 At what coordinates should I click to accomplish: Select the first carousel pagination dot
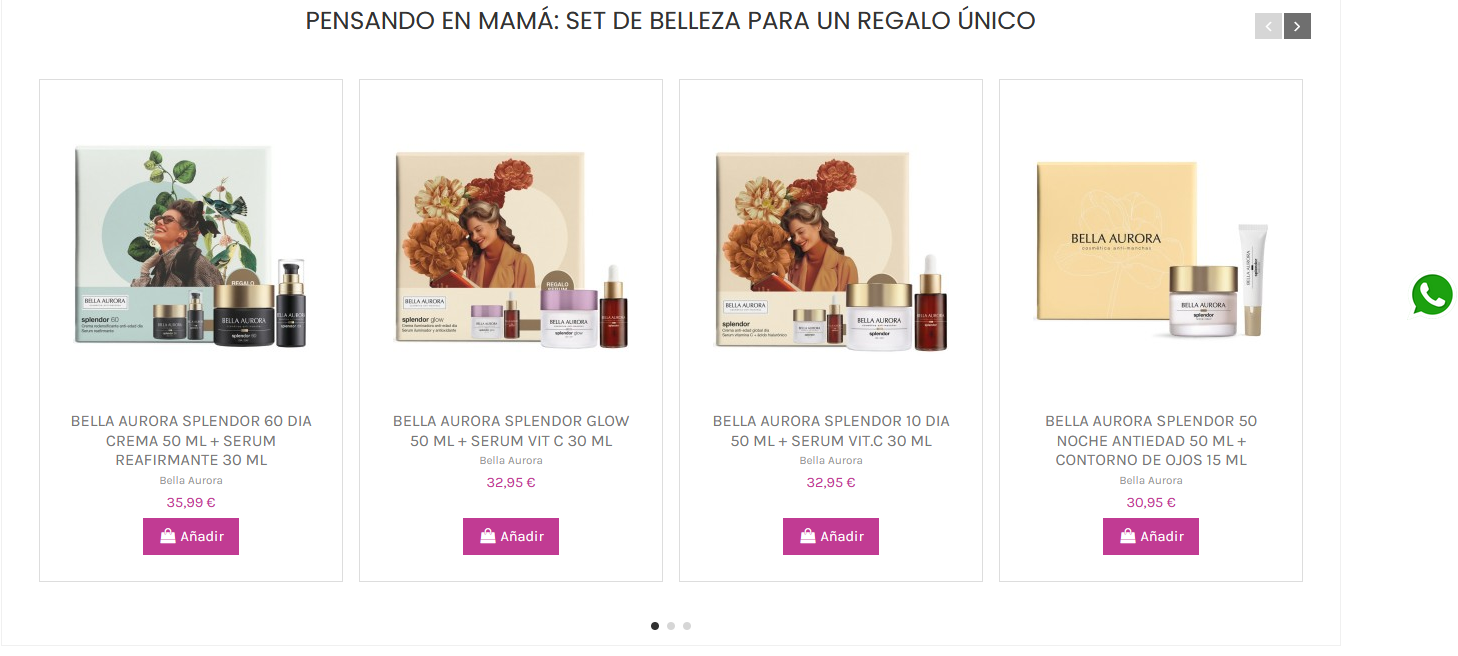655,626
